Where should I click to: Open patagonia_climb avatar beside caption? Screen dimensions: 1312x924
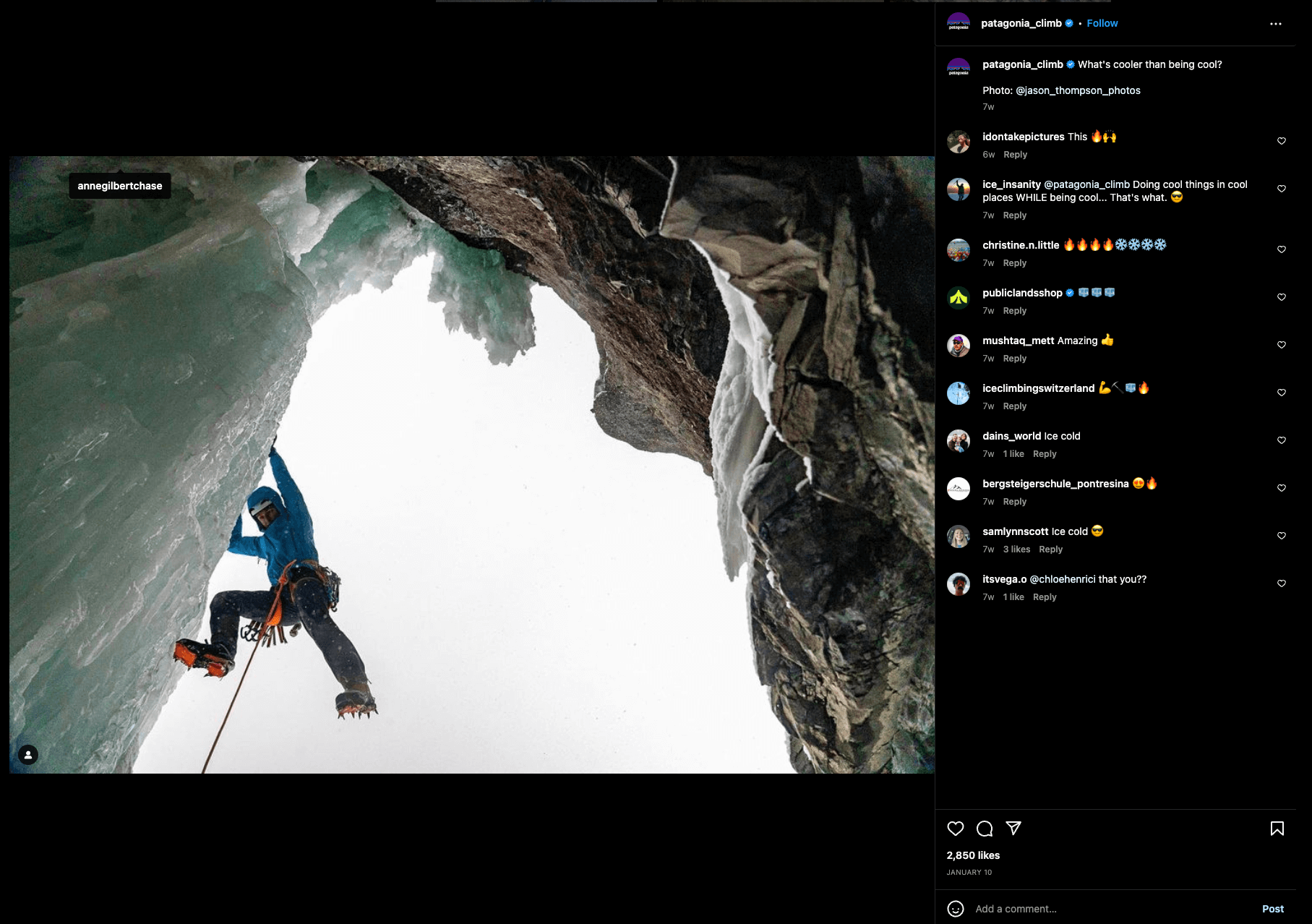coord(959,68)
